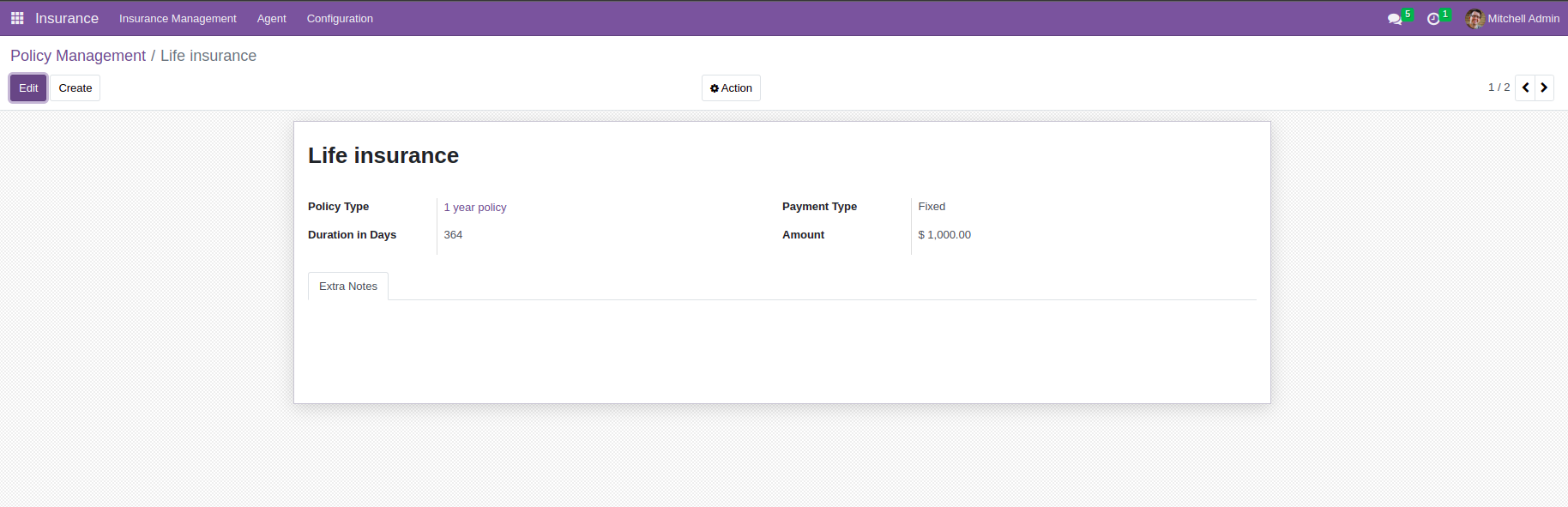
Task: Click the Amount value $ 1,000.00
Action: coord(944,235)
